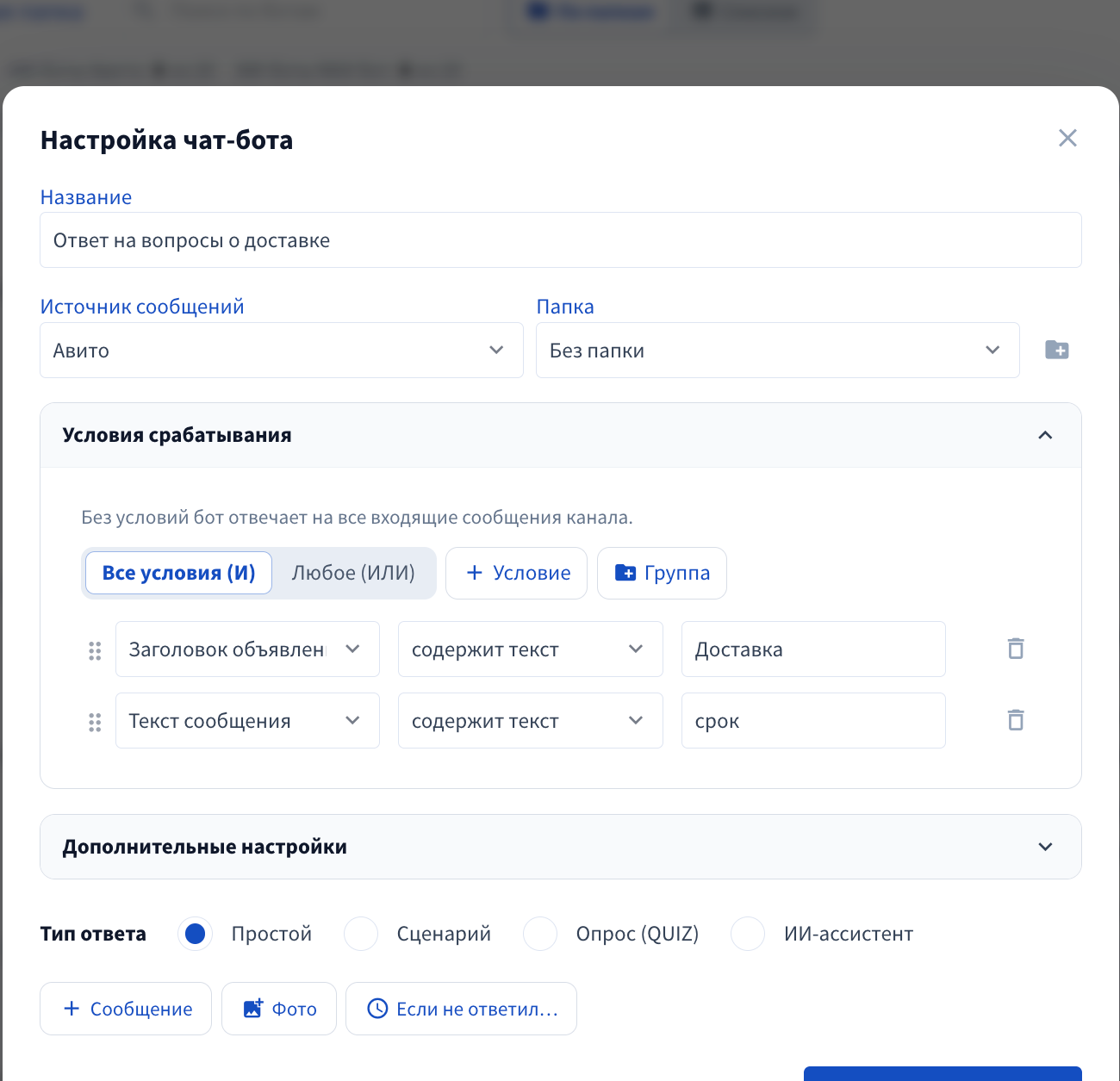Click the 'Источник сообщений' label
The height and width of the screenshot is (1081, 1120).
(142, 307)
